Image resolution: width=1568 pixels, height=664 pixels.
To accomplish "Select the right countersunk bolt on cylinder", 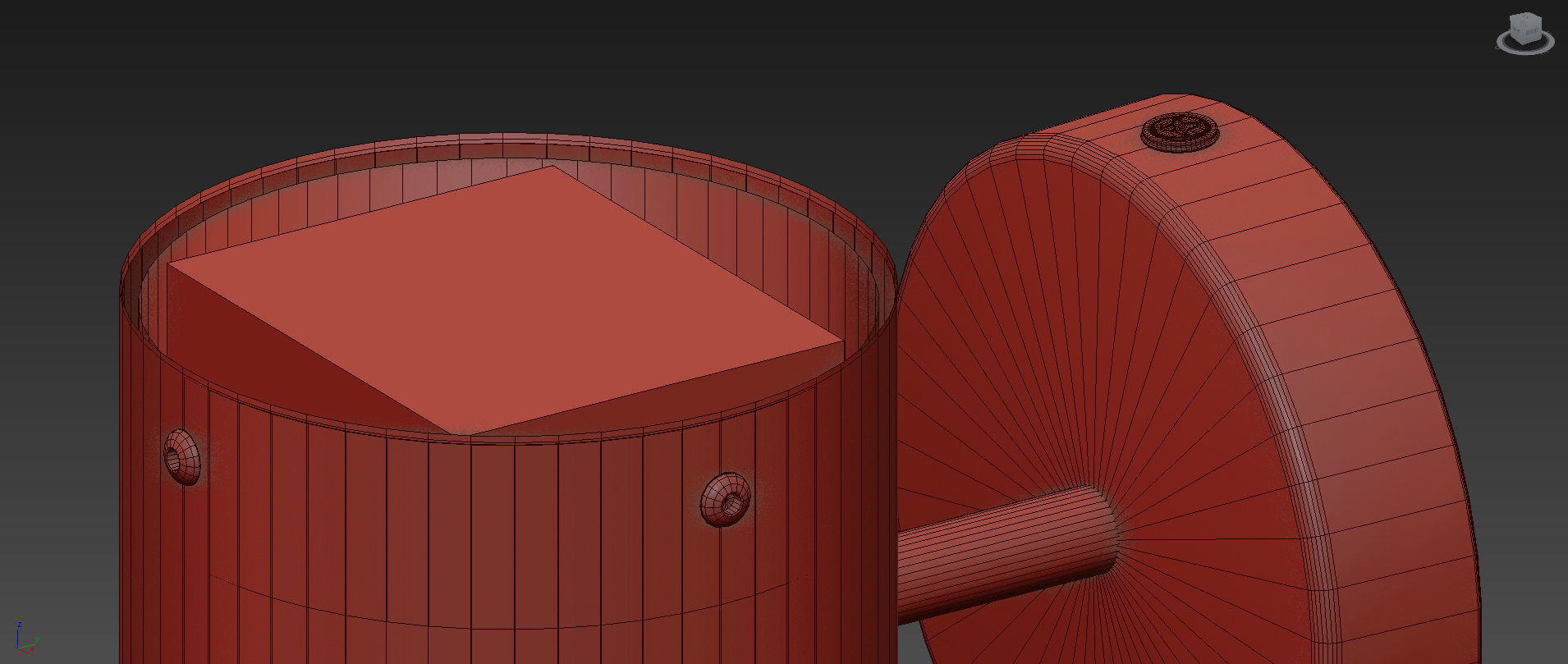I will point(726,499).
